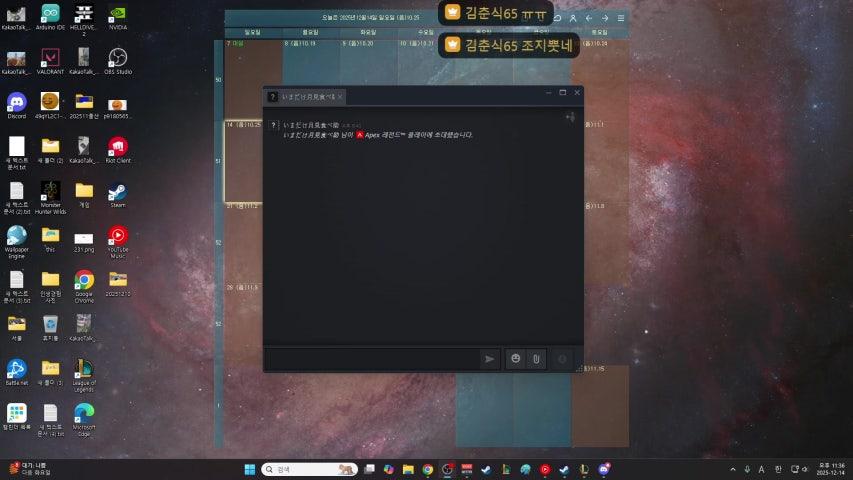
Task: Open Discord from the taskbar
Action: tap(604, 469)
